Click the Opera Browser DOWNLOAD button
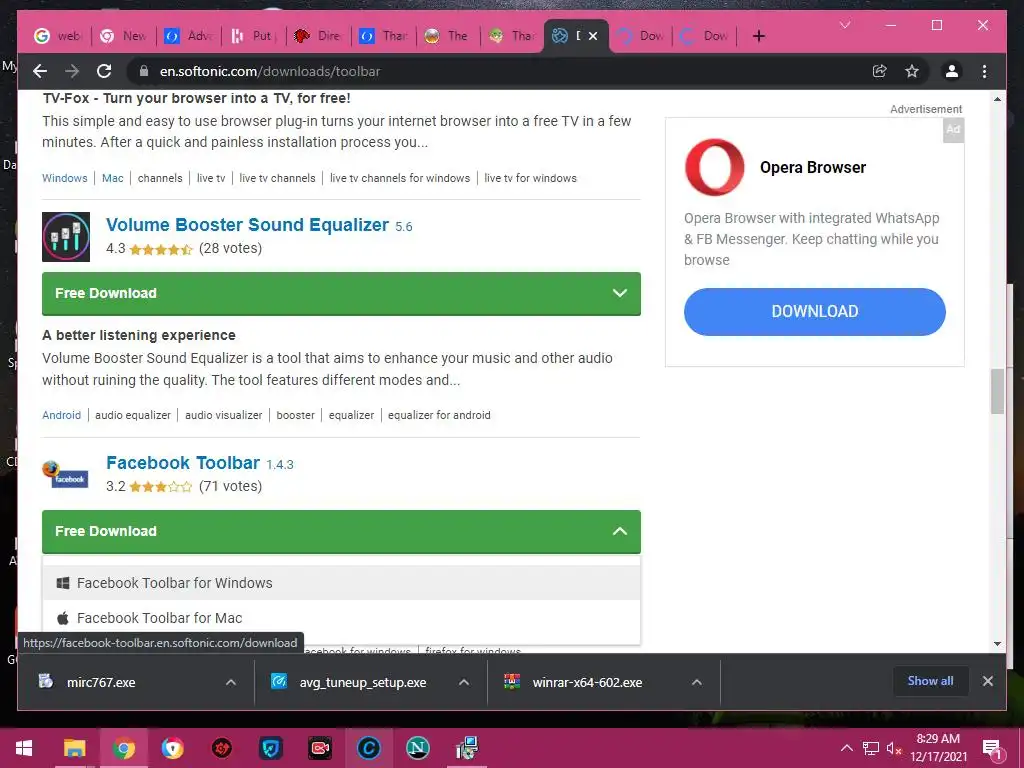The height and width of the screenshot is (768, 1024). pyautogui.click(x=814, y=312)
